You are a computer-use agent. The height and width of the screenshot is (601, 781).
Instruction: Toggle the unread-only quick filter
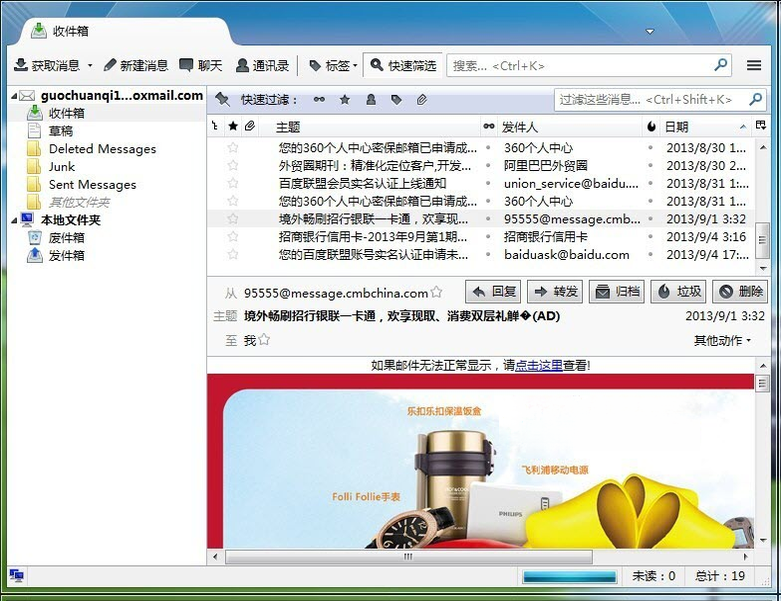tap(319, 100)
